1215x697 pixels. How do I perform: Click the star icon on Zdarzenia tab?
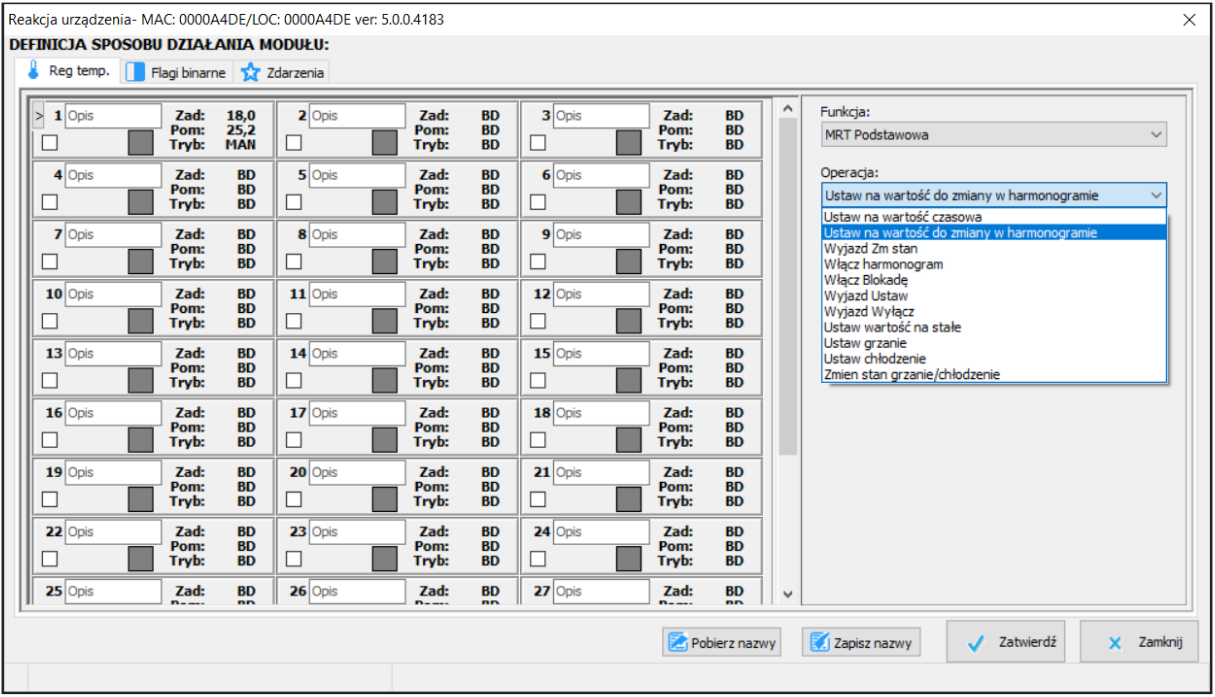point(250,73)
